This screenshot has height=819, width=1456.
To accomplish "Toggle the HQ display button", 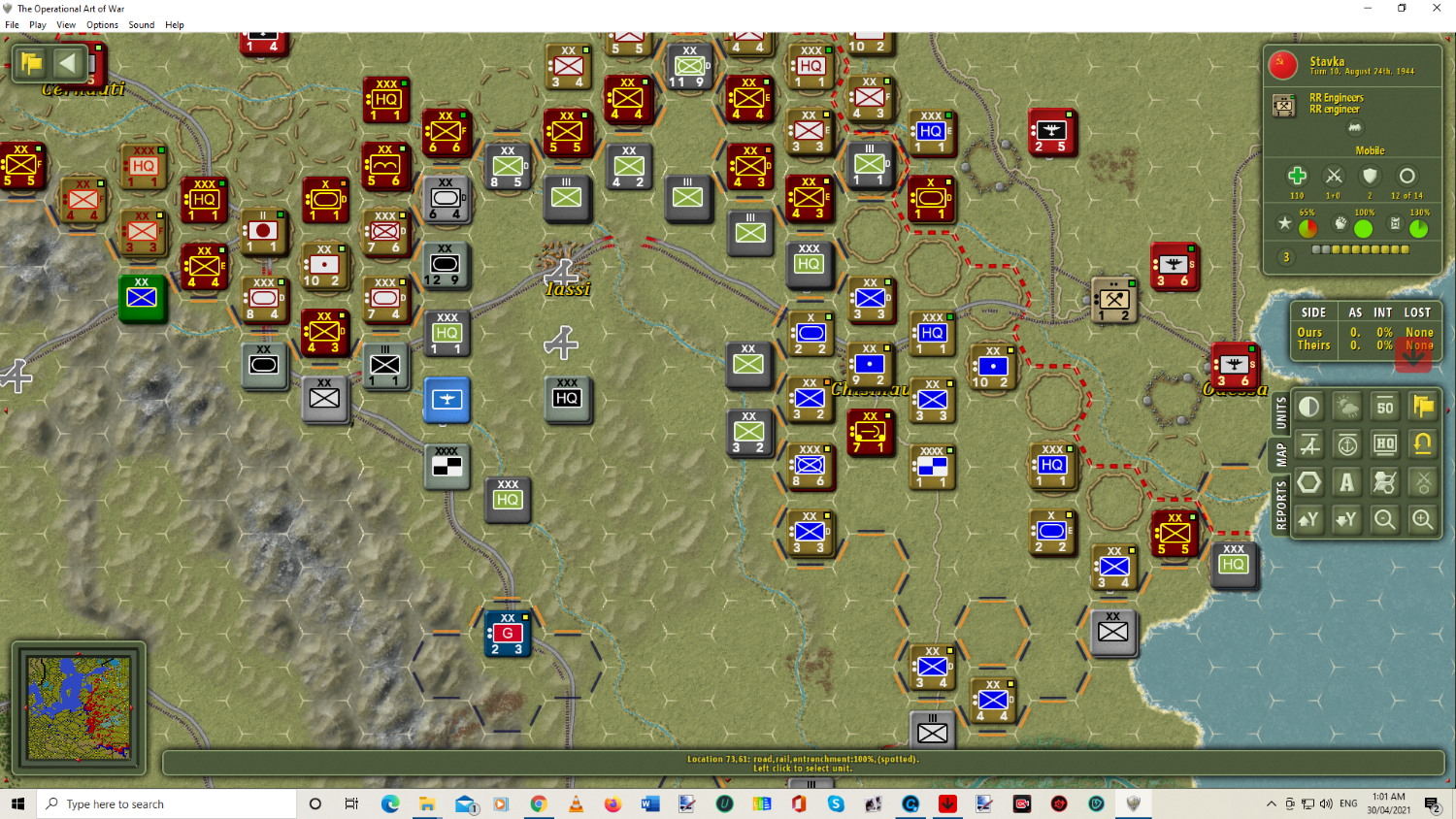I will pyautogui.click(x=1385, y=444).
